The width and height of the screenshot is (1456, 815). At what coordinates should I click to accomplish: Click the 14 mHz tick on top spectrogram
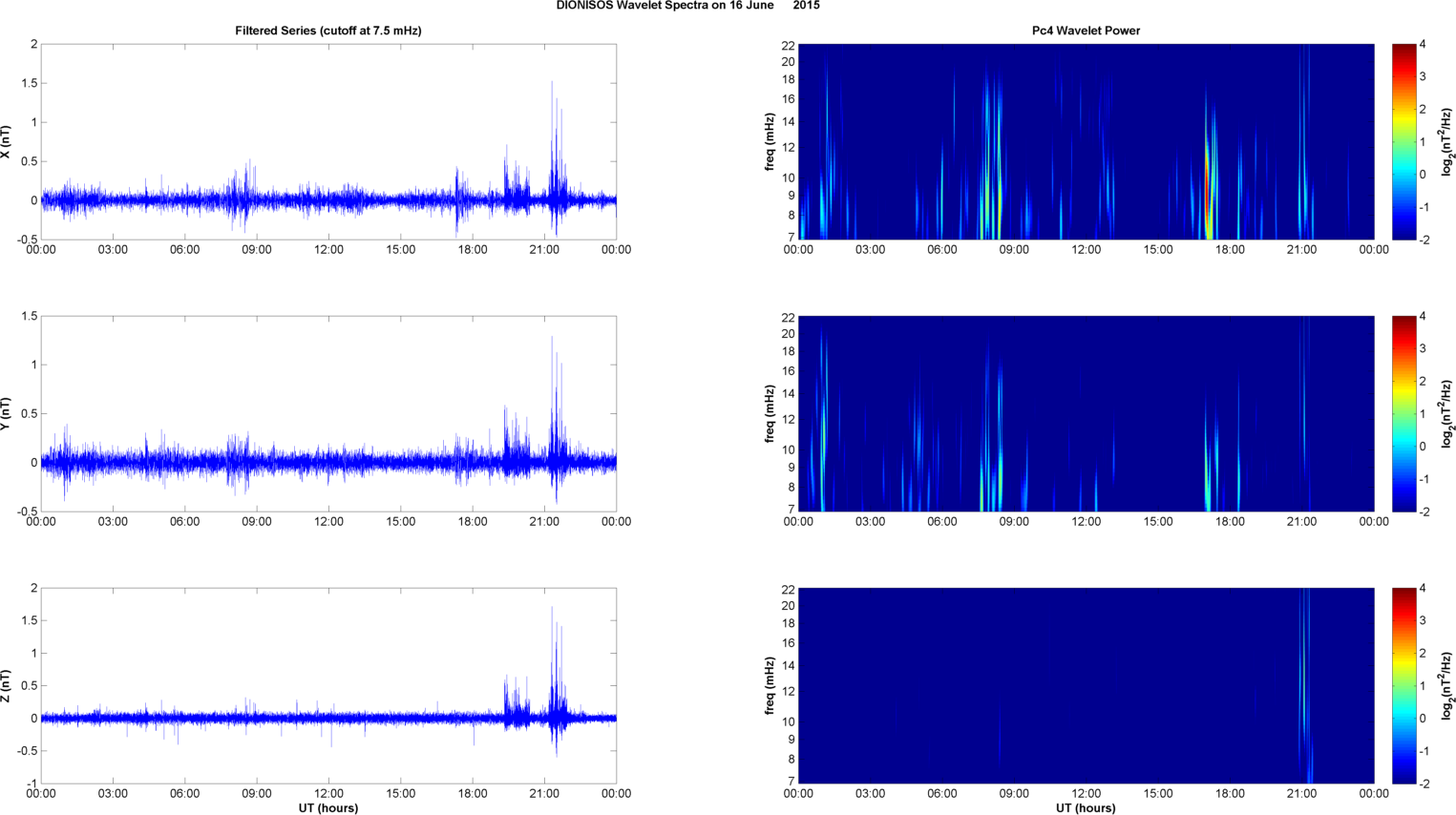(x=789, y=122)
